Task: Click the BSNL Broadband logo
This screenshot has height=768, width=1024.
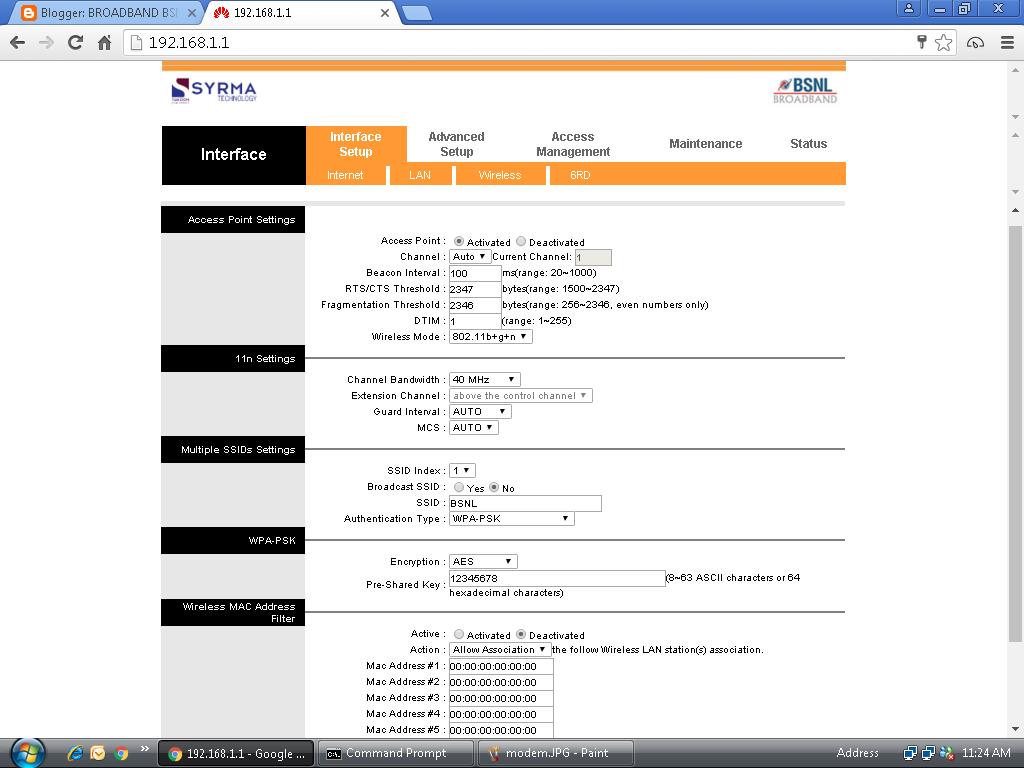Action: [x=807, y=89]
